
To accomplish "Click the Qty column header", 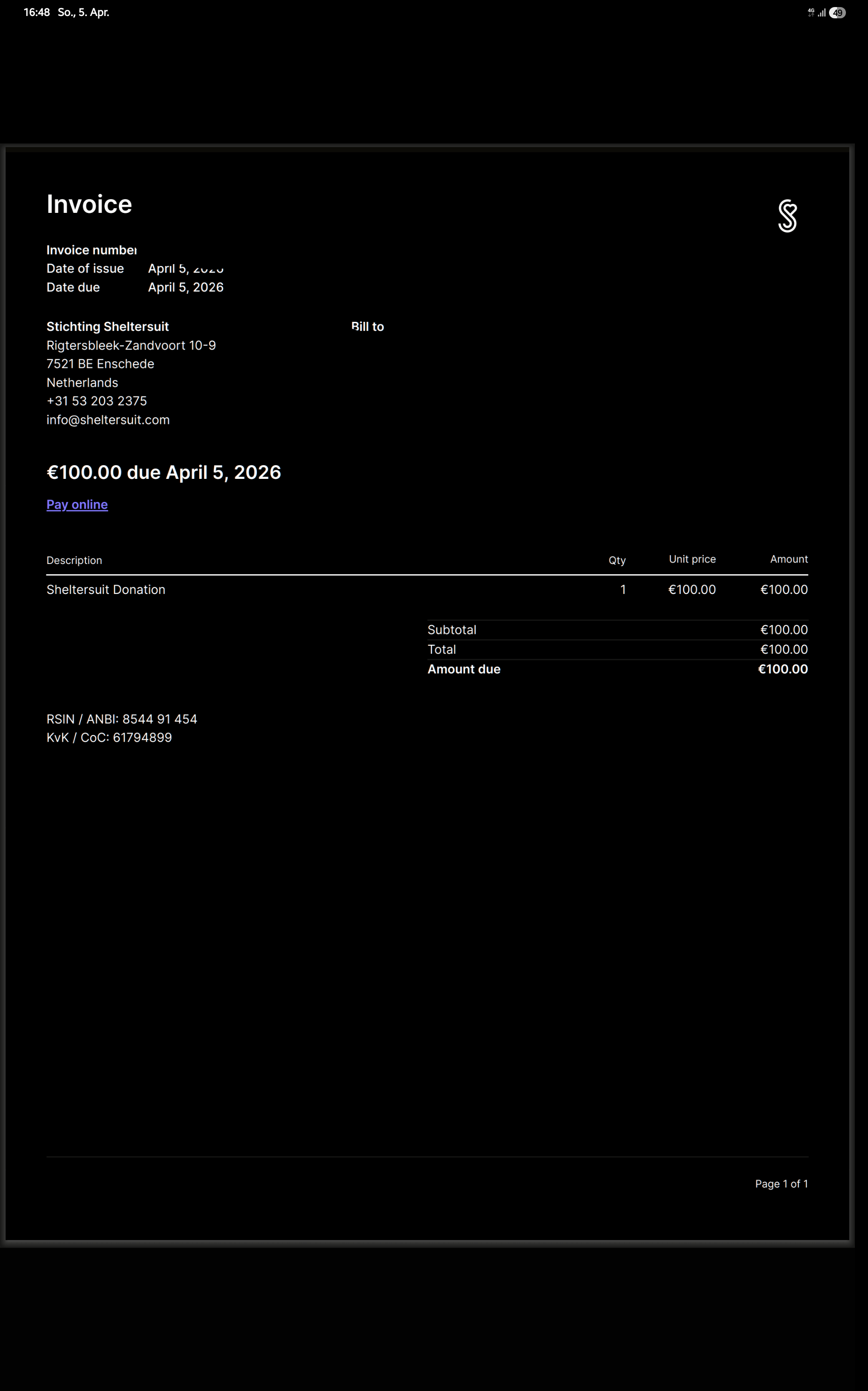I will (x=617, y=560).
